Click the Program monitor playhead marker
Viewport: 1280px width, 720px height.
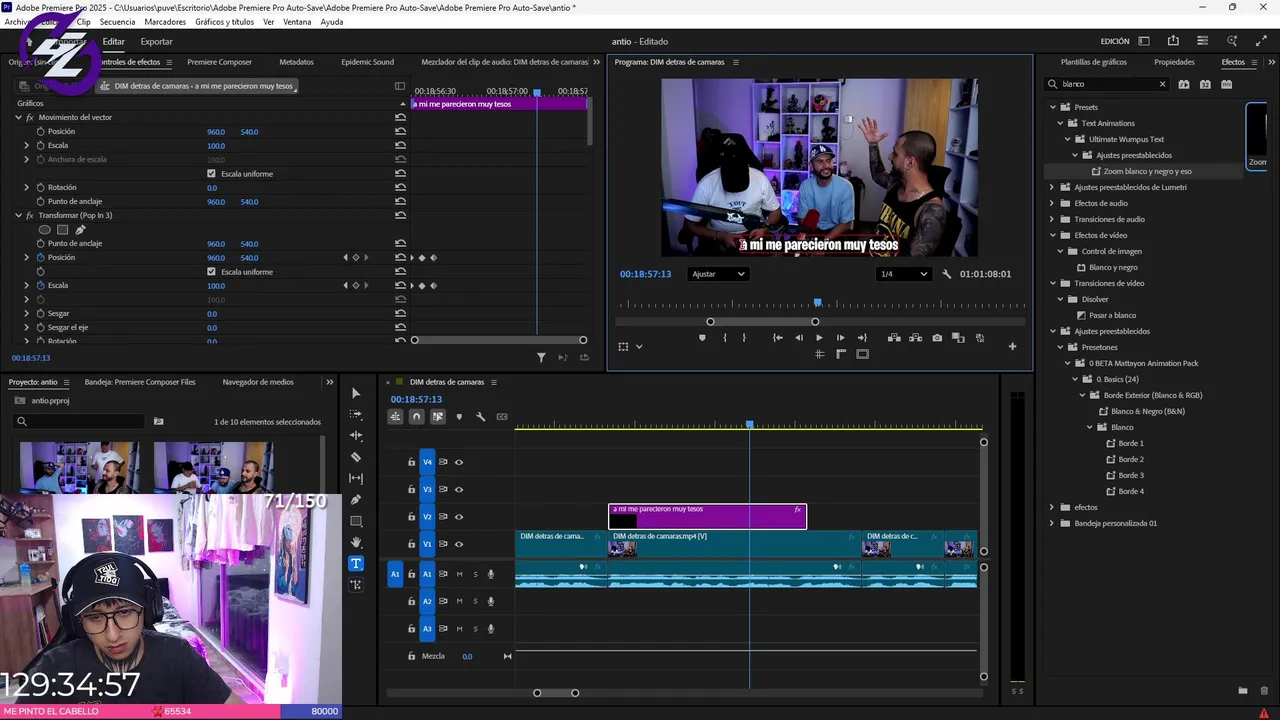click(818, 302)
